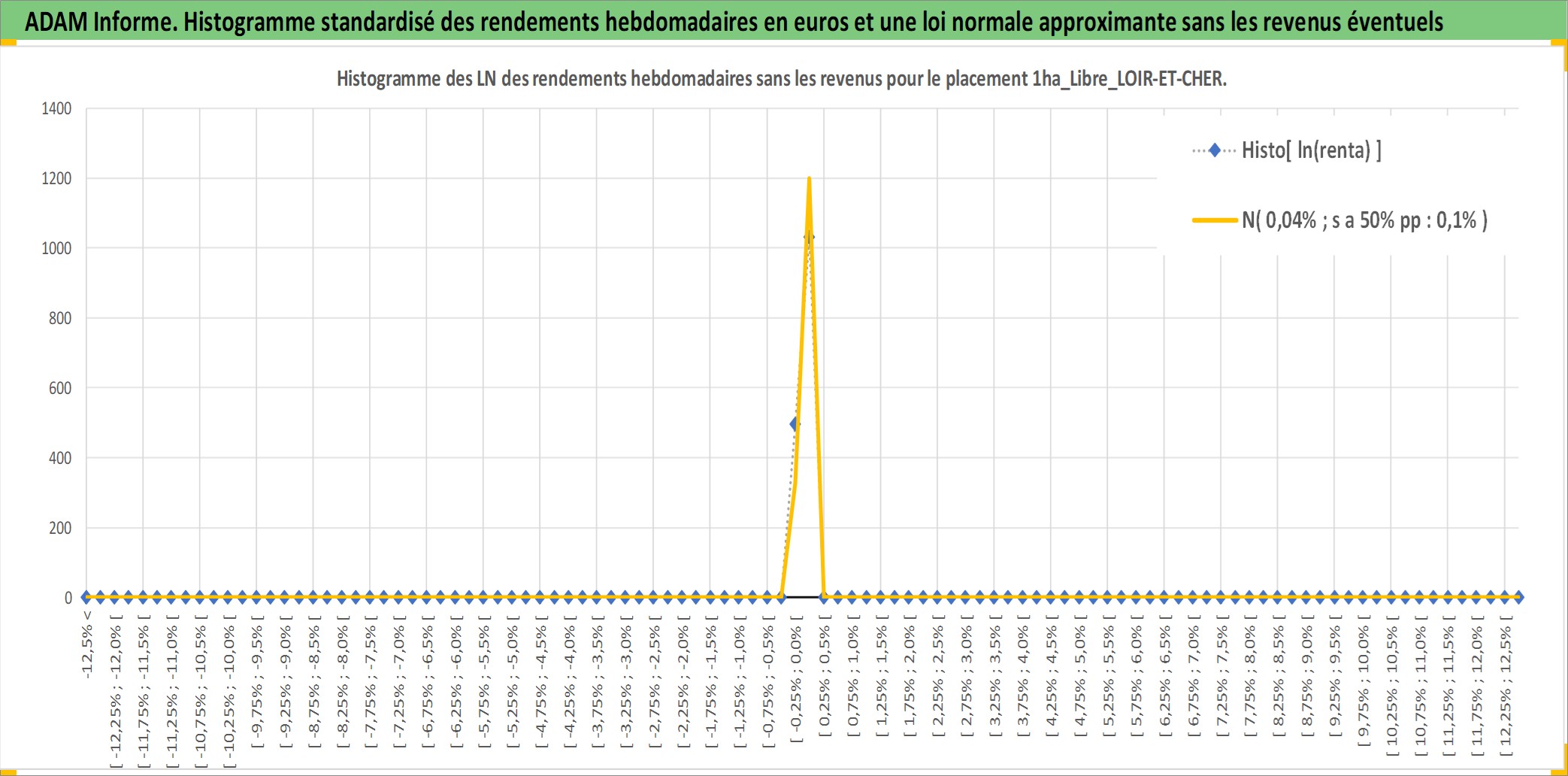Select the legend entry 'Histo[ ln(renta) ]'
Image resolution: width=1568 pixels, height=776 pixels.
pyautogui.click(x=1311, y=150)
